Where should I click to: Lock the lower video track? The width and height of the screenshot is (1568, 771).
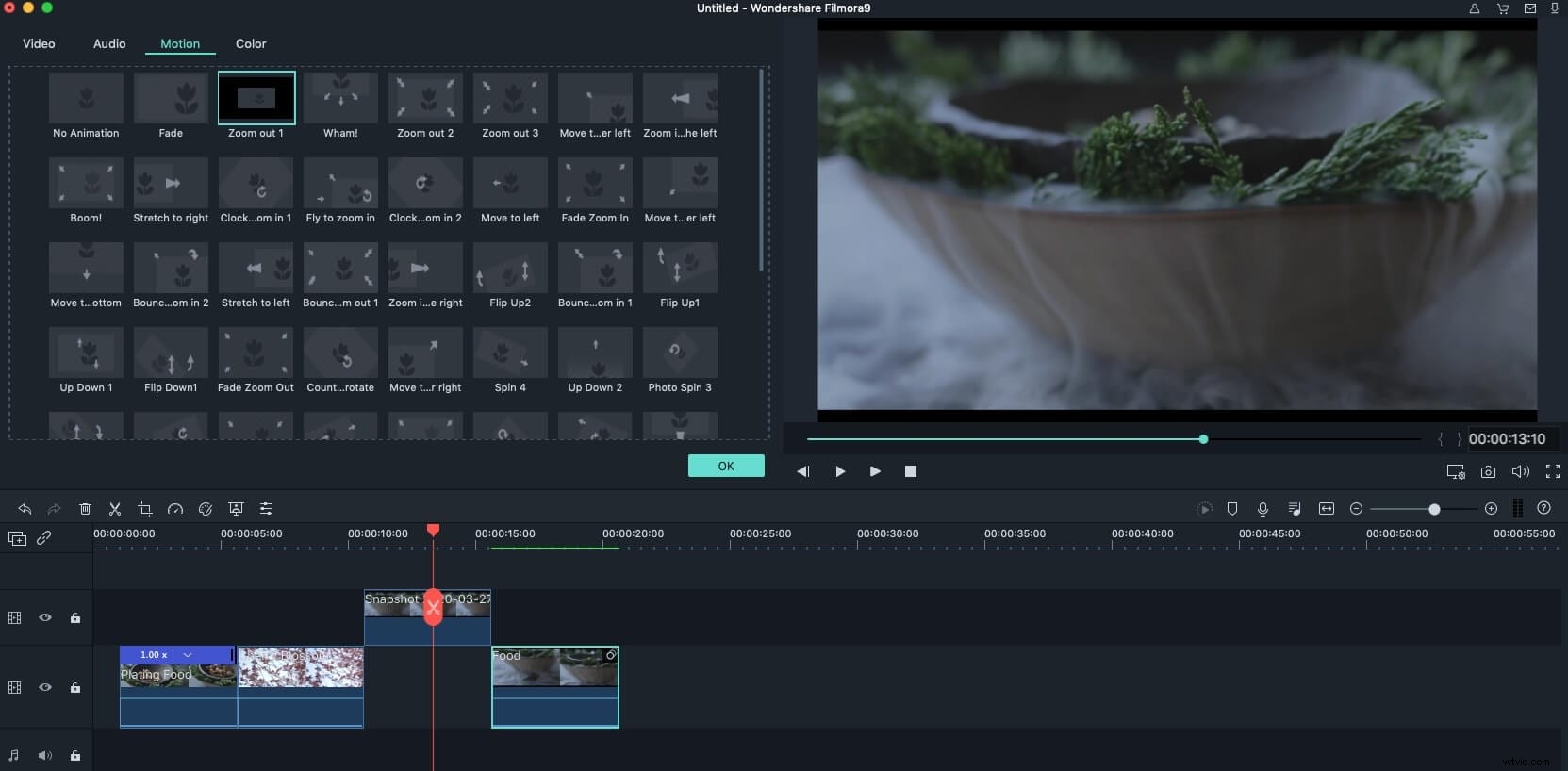(x=75, y=687)
